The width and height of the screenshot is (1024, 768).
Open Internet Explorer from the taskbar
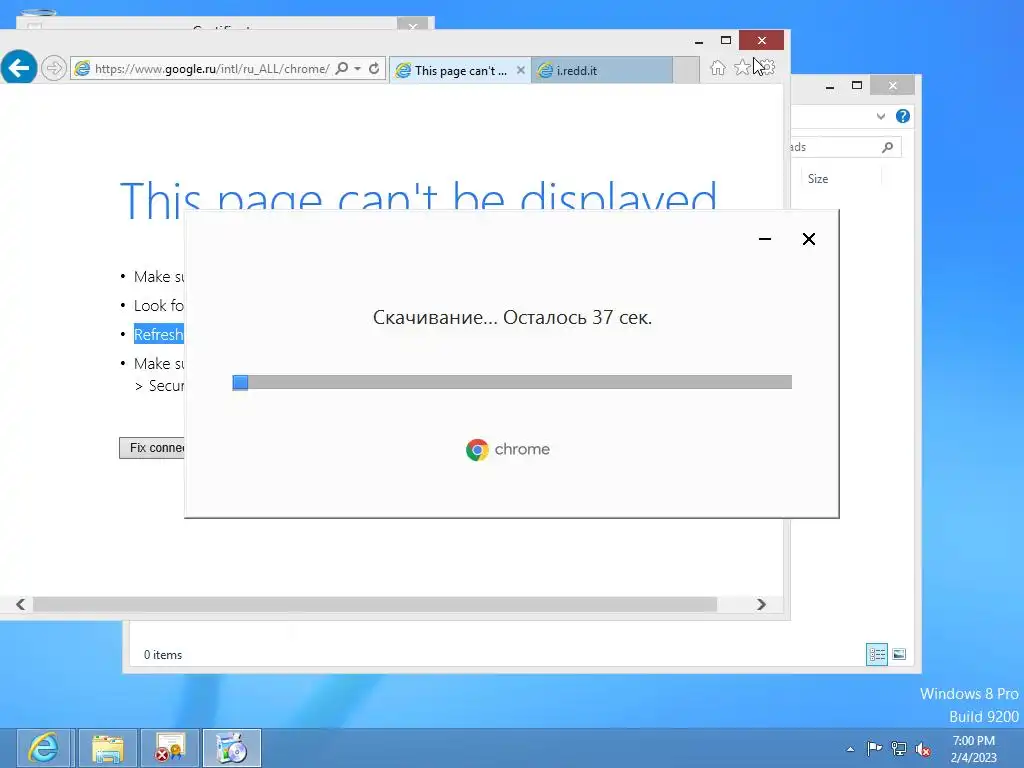[45, 748]
